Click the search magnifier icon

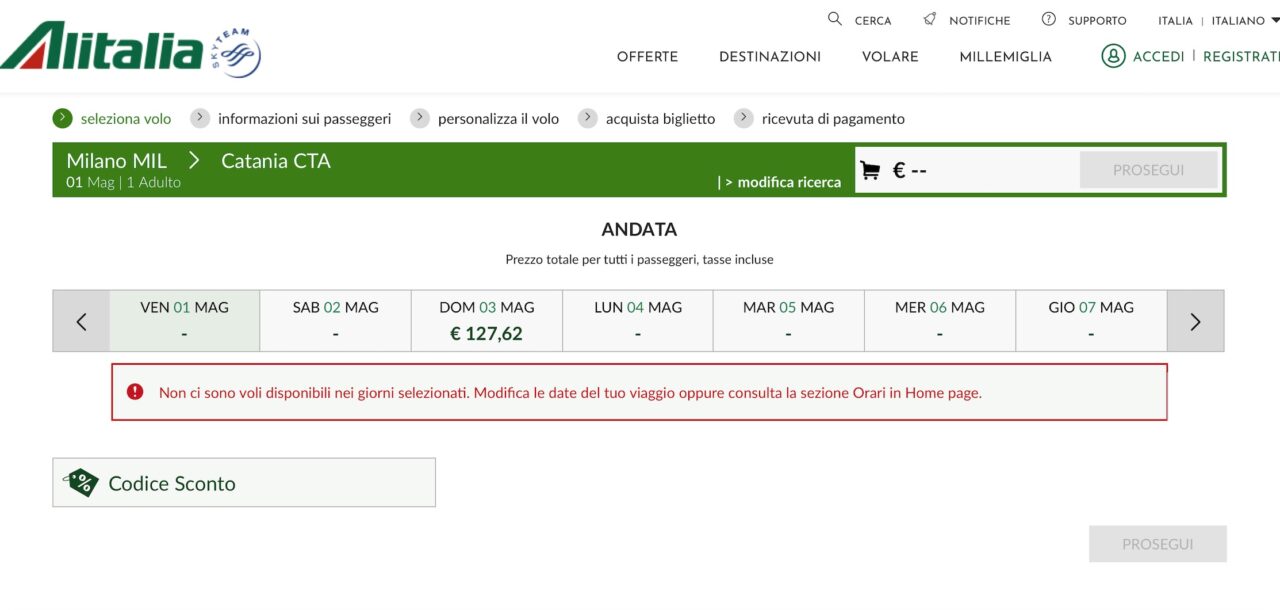(835, 19)
